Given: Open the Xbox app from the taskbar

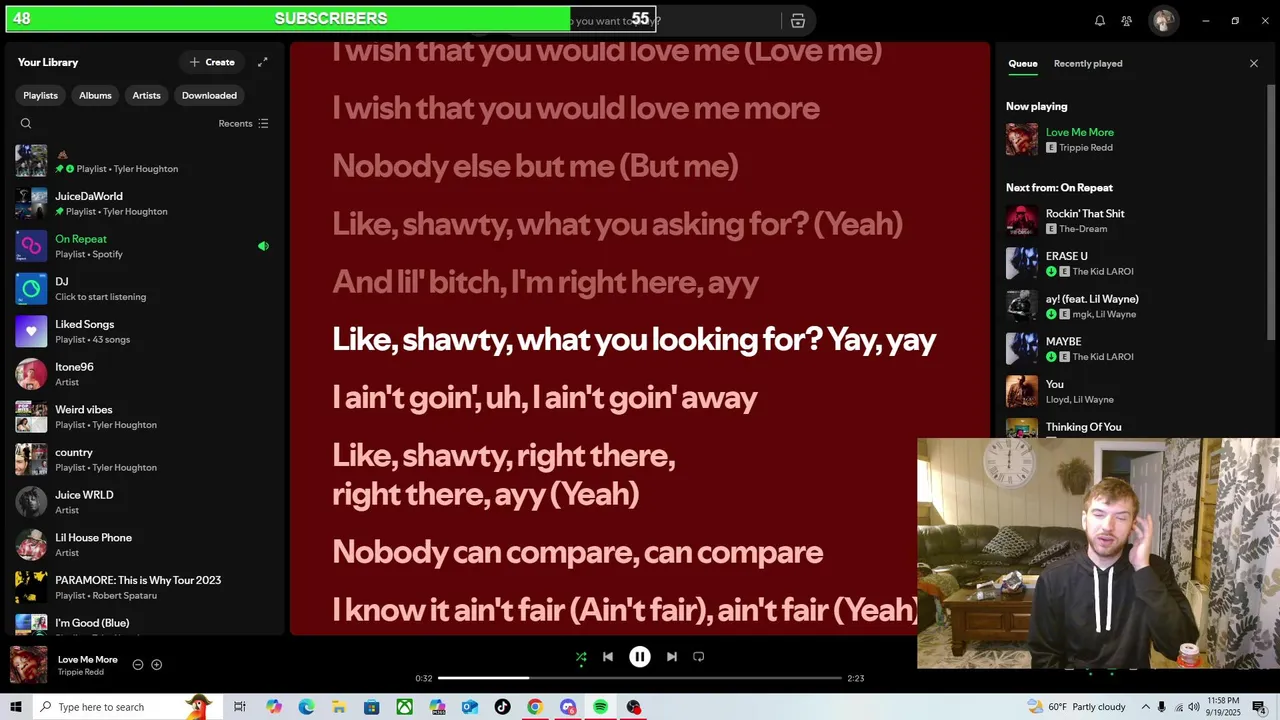Looking at the screenshot, I should 404,707.
